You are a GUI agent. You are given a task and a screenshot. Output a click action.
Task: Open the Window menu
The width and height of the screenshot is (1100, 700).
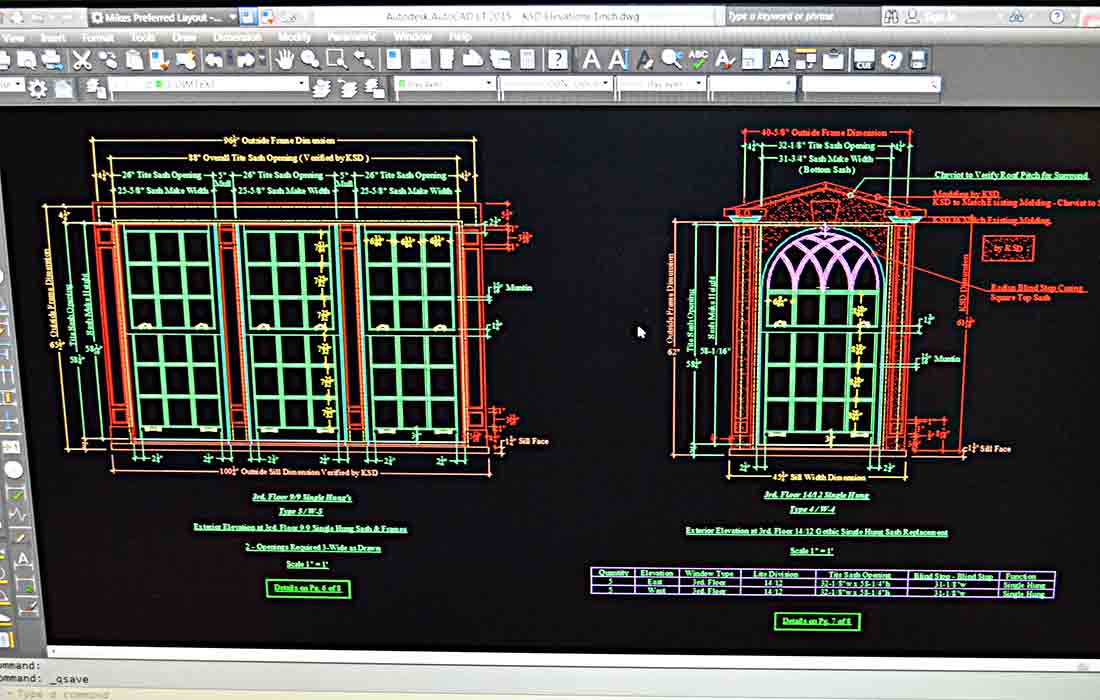click(x=412, y=36)
